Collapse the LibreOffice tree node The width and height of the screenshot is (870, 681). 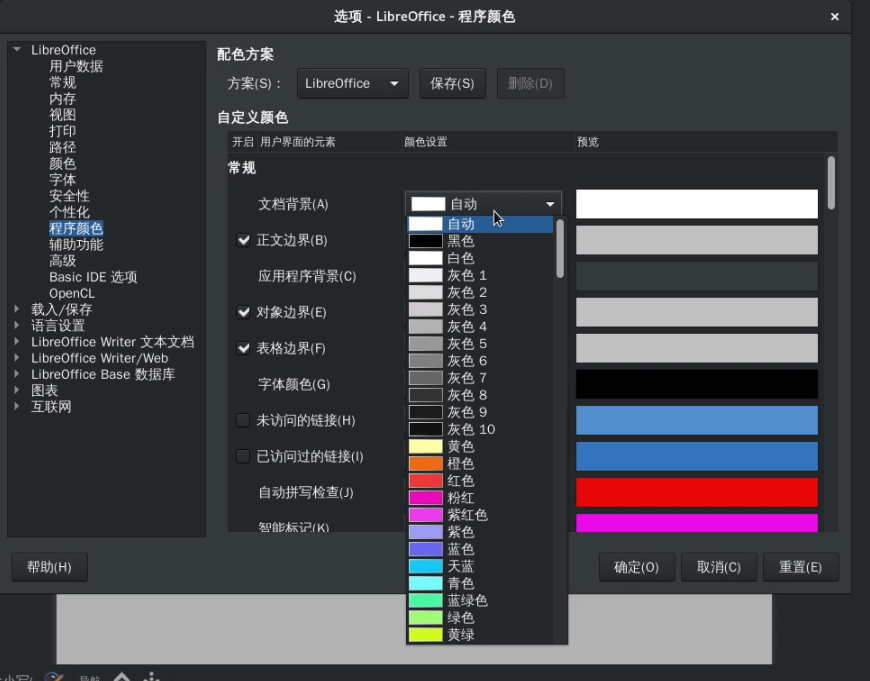point(17,49)
